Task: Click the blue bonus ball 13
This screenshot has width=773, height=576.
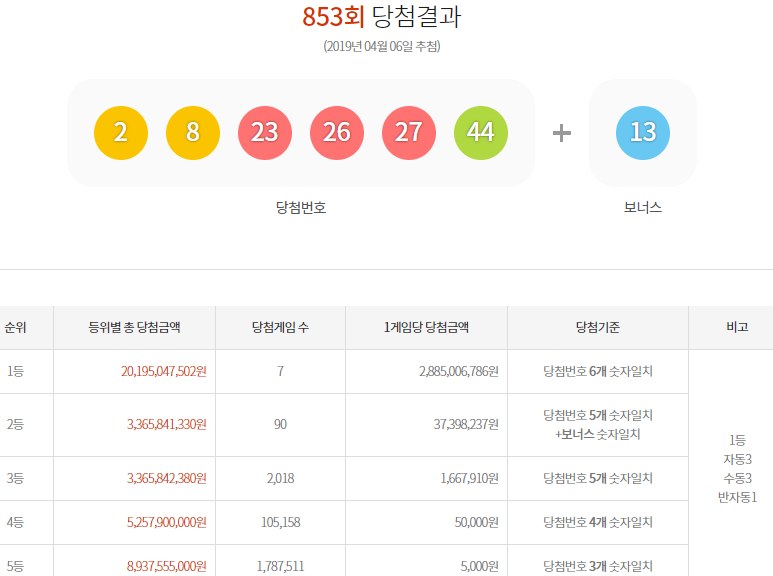Action: [x=643, y=133]
